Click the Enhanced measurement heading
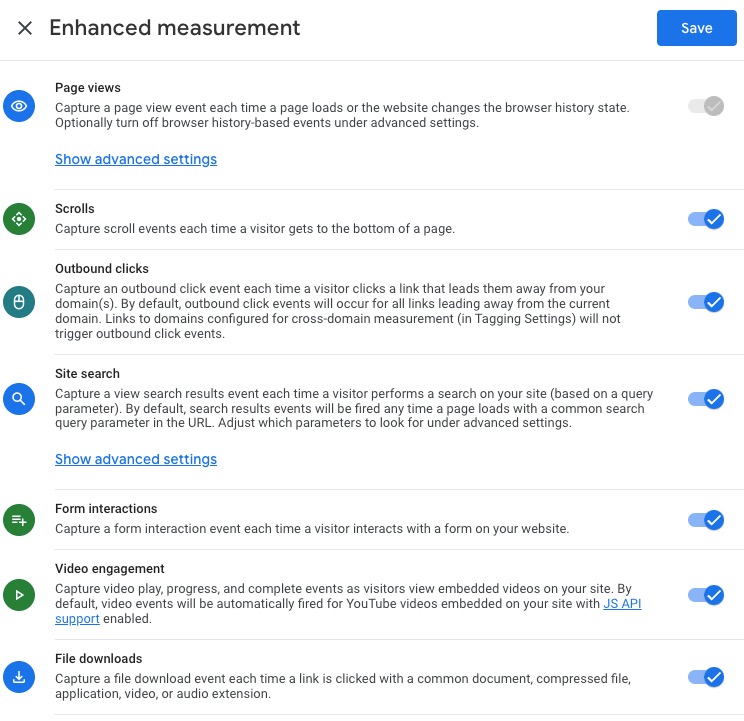Image resolution: width=744 pixels, height=721 pixels. [175, 28]
